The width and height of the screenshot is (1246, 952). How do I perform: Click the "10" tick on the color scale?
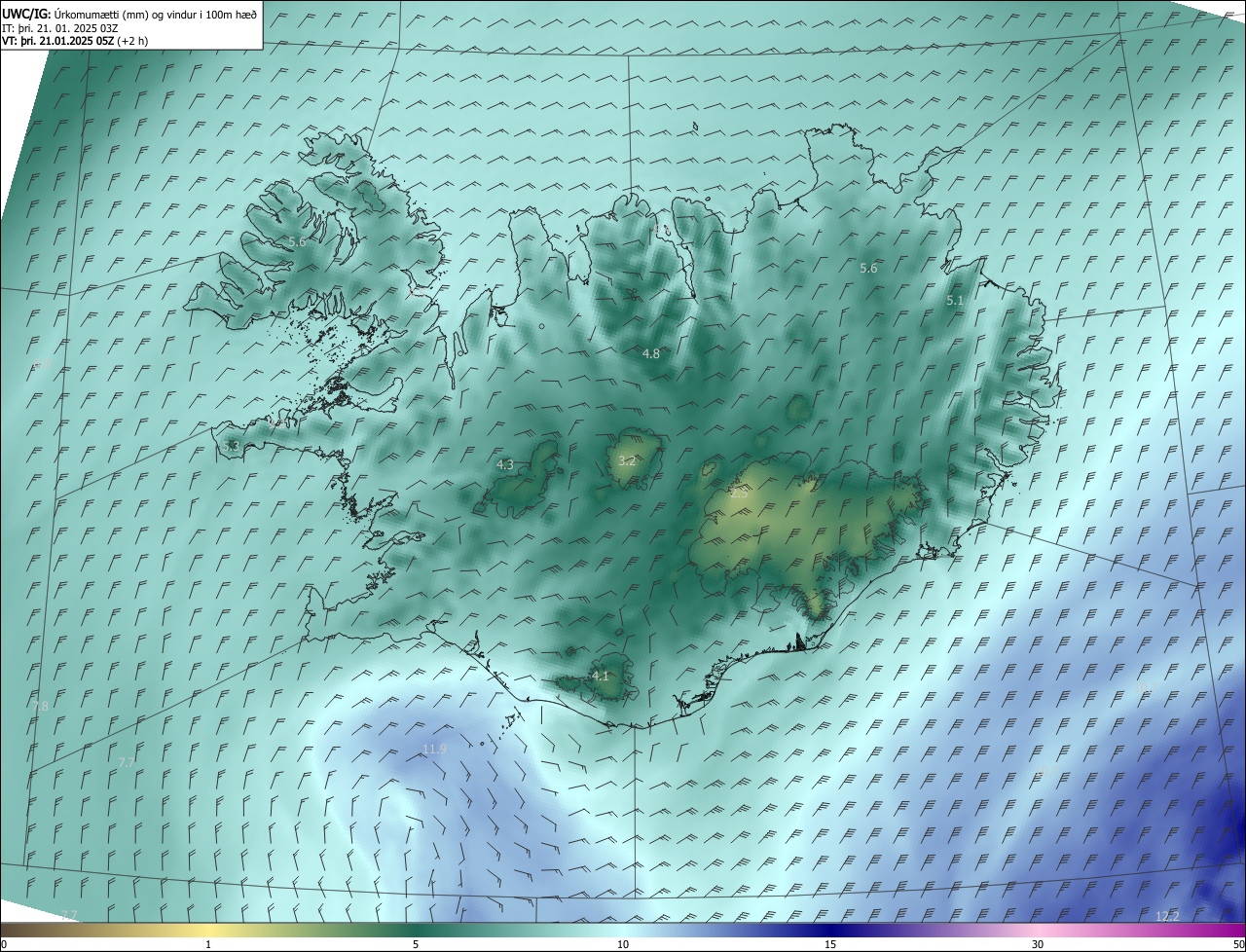pyautogui.click(x=623, y=944)
